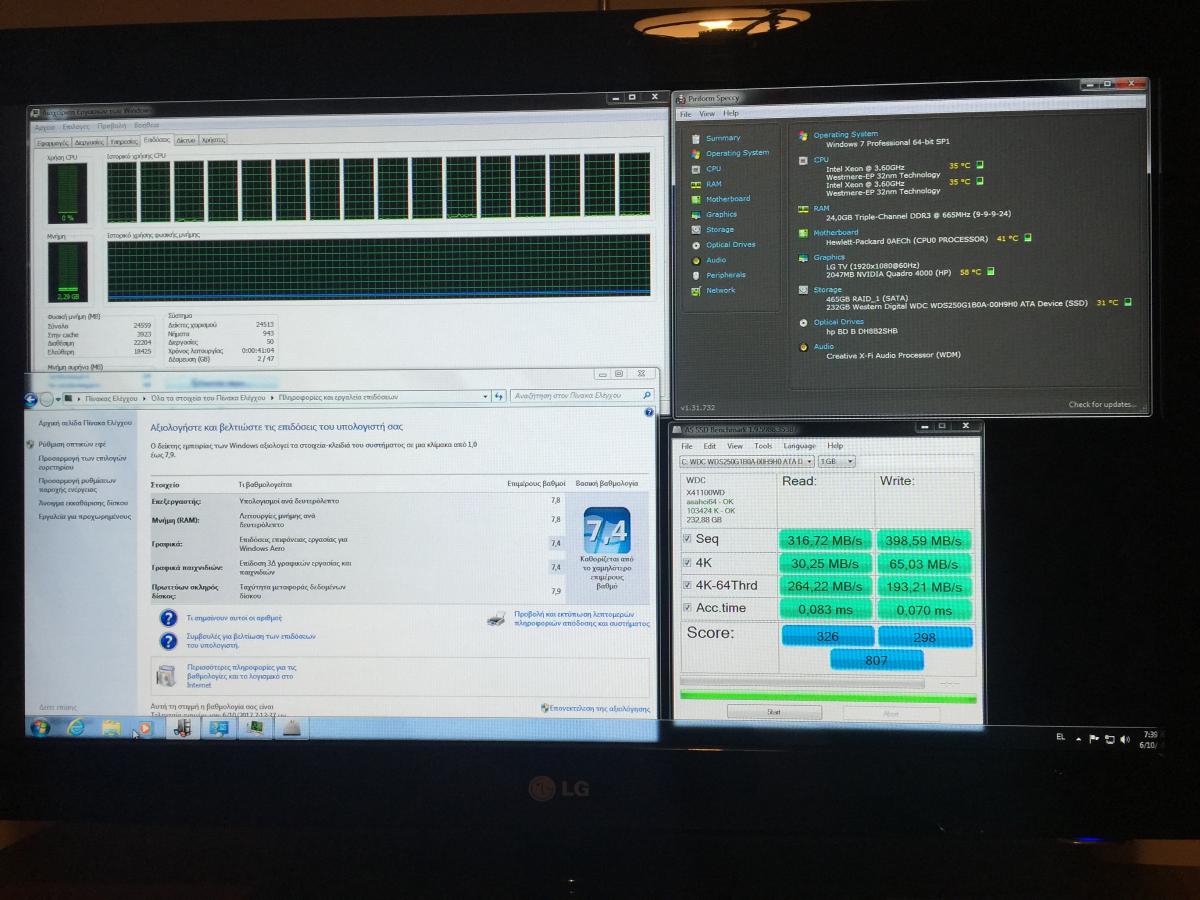Click Control Panel back arrow button
The width and height of the screenshot is (1200, 900).
click(x=33, y=399)
